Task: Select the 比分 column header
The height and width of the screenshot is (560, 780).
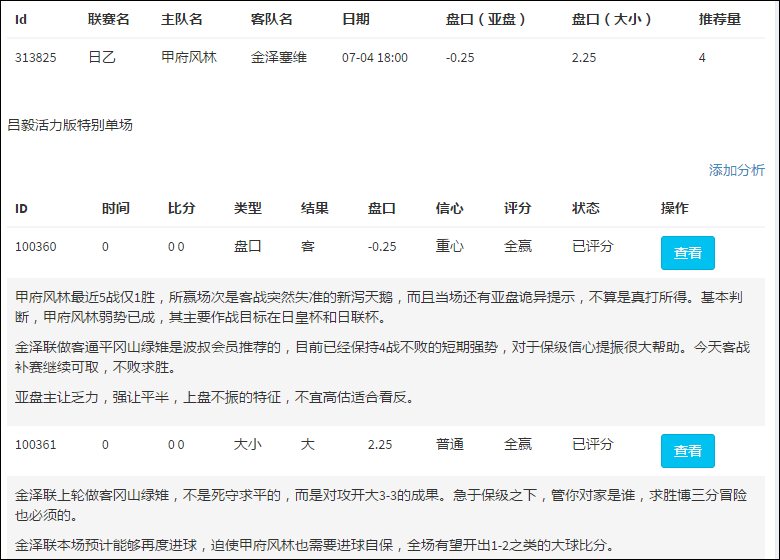Action: [x=181, y=208]
